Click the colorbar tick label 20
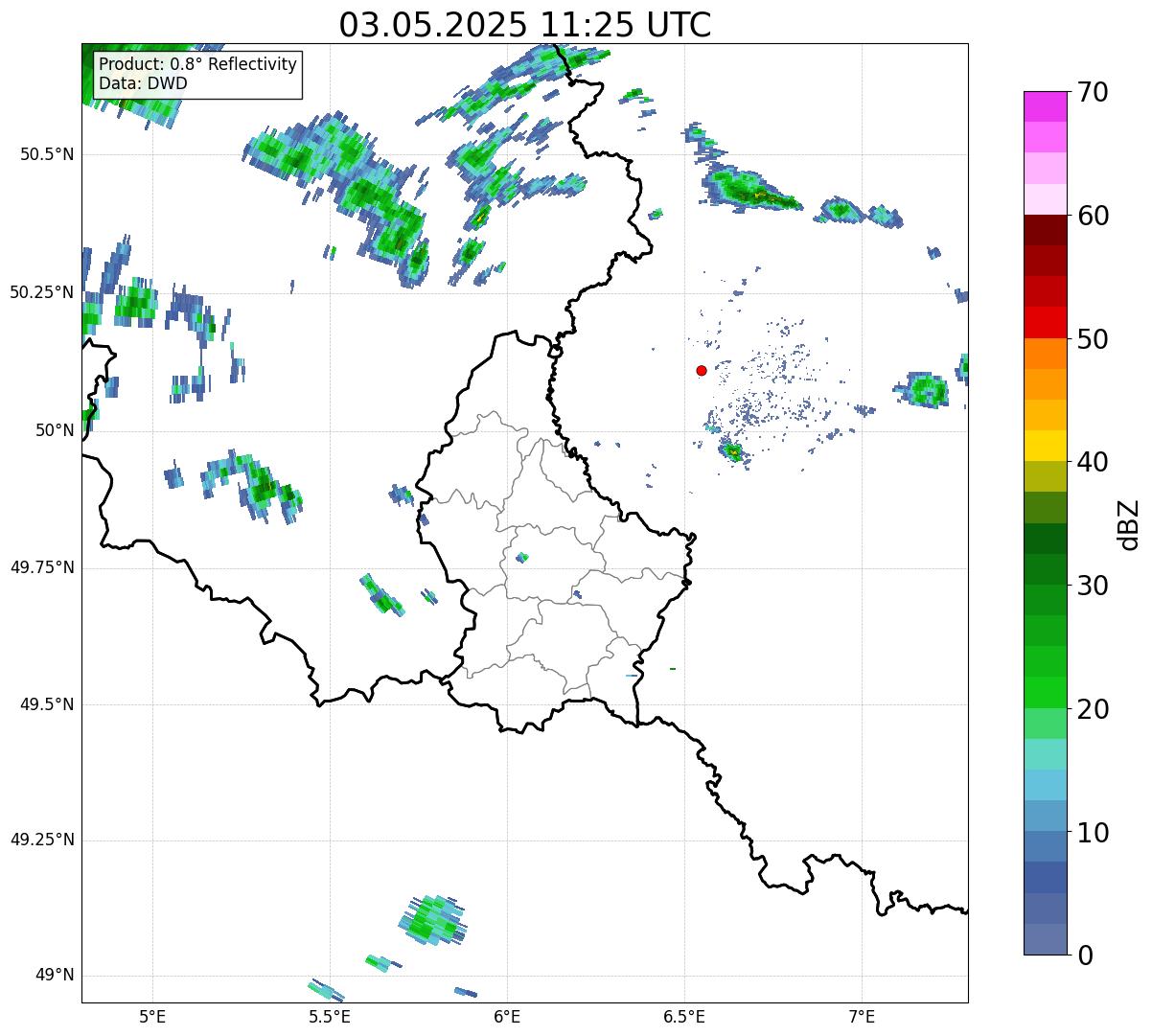Viewport: 1152px width, 1036px height. coord(1093,709)
